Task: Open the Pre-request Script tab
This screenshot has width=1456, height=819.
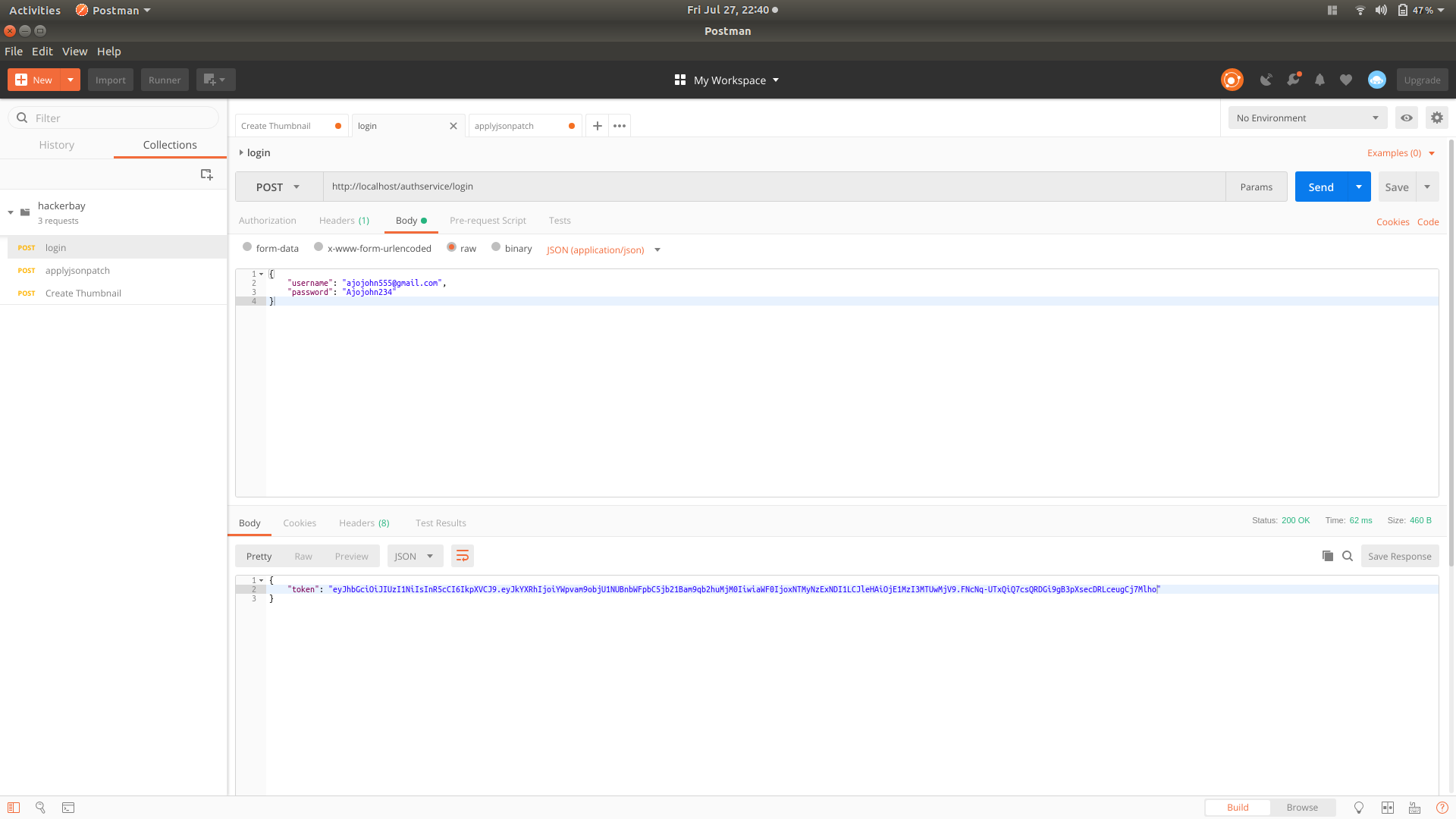Action: pyautogui.click(x=488, y=221)
